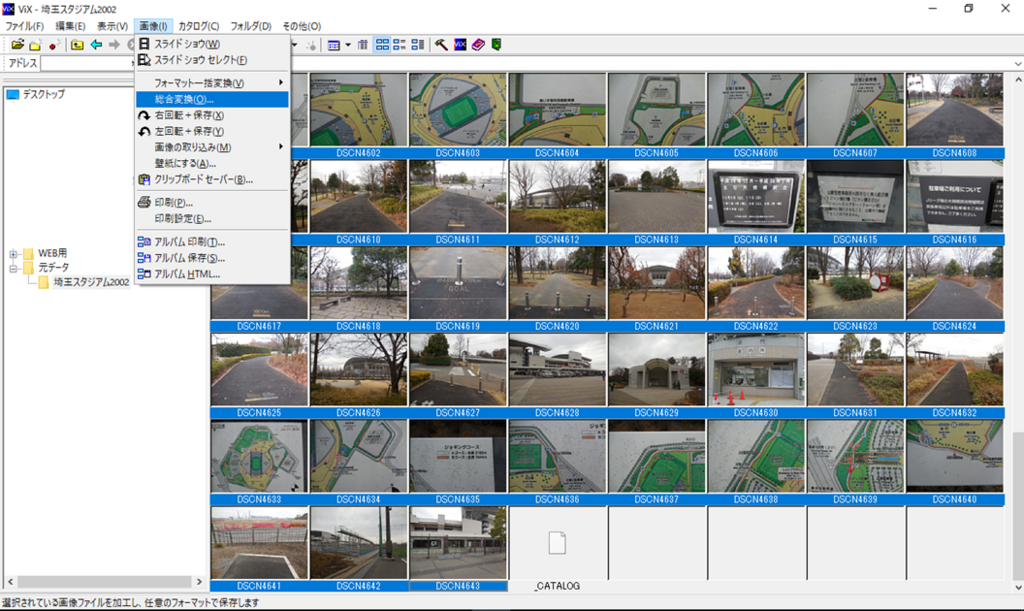Click thumbnail pane scroll up arrow

tap(1017, 80)
